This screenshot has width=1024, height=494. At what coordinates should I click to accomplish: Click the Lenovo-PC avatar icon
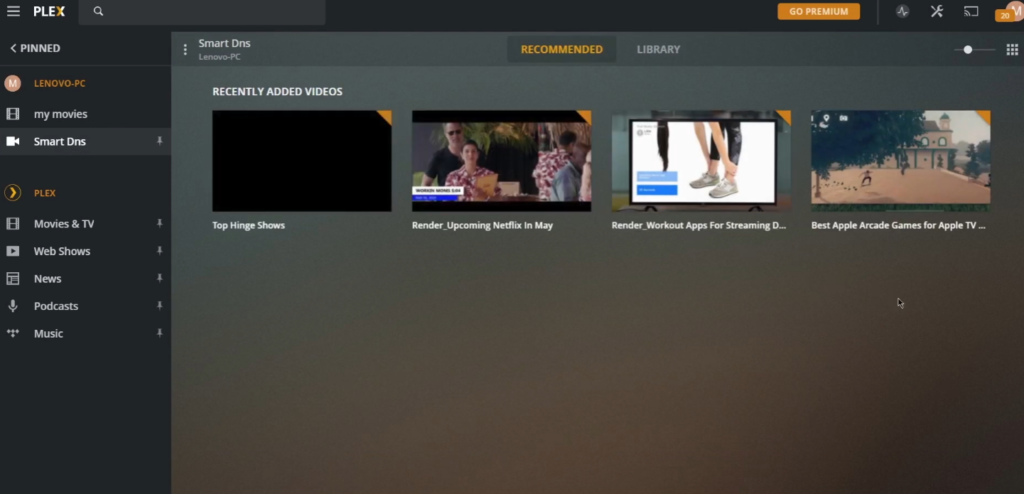point(12,84)
